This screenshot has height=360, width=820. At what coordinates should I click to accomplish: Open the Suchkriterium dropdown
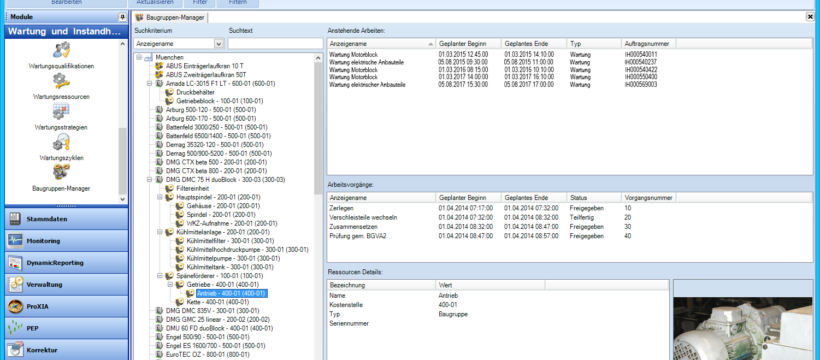click(x=219, y=44)
